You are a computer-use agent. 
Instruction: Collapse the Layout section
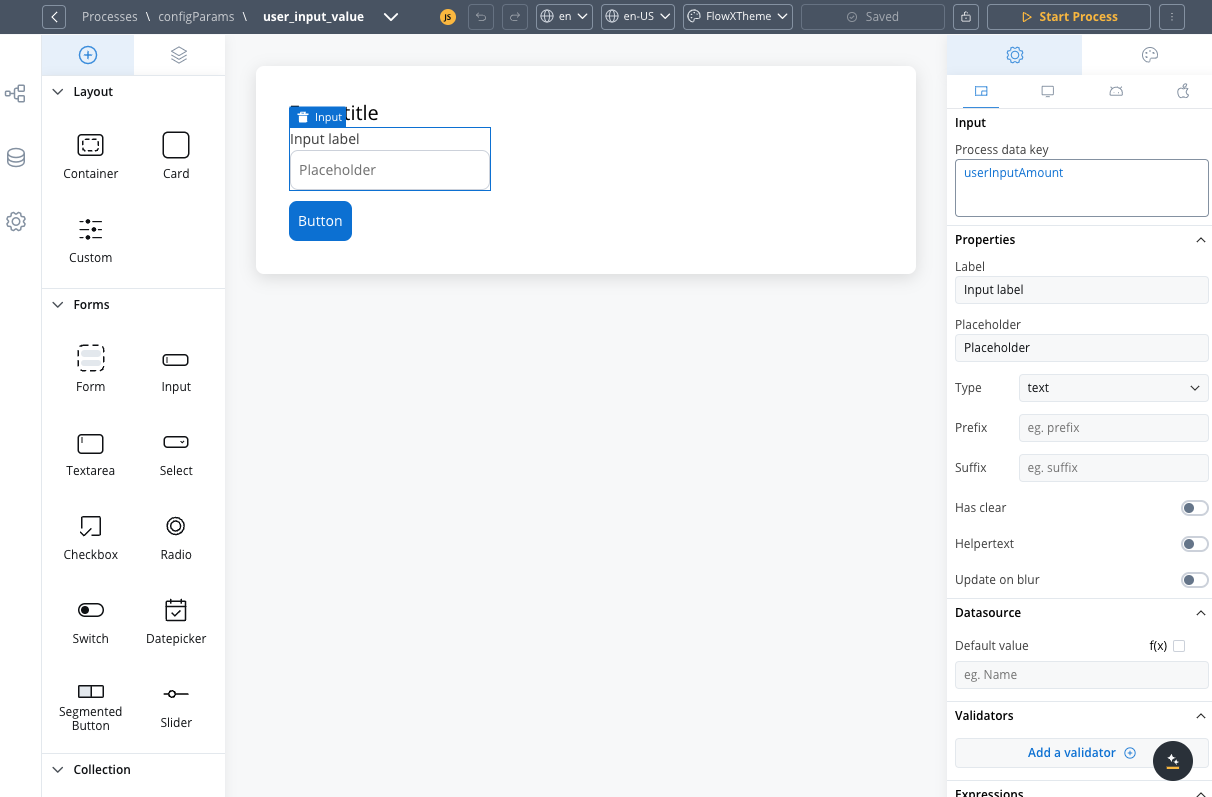click(58, 92)
